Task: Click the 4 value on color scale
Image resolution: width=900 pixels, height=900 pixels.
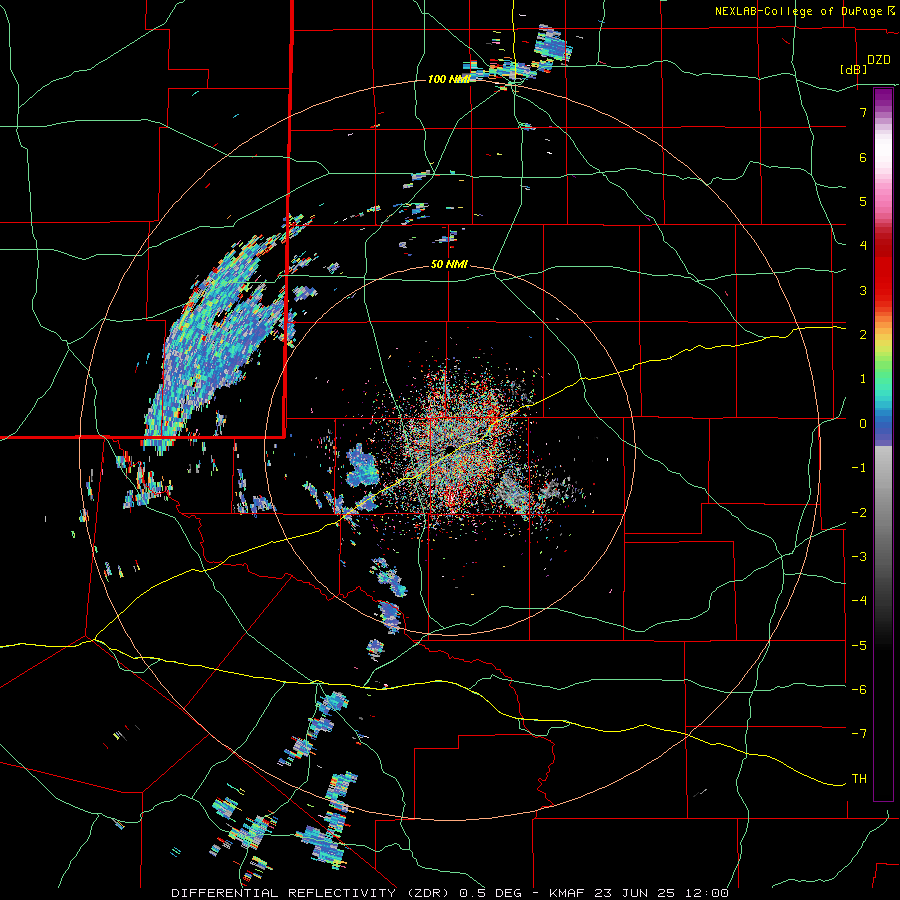Action: 863,246
